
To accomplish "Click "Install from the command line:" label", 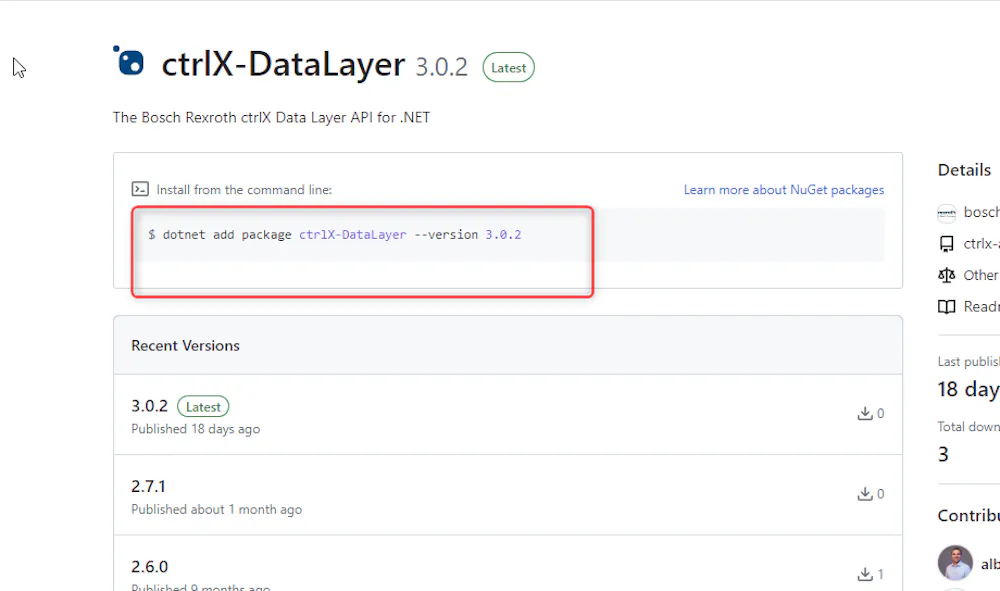I will pos(244,189).
